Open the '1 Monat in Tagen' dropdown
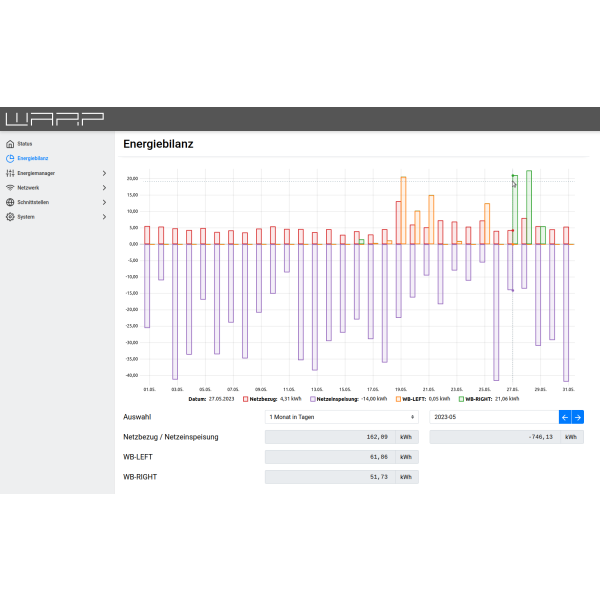This screenshot has height=600, width=600. tap(342, 417)
